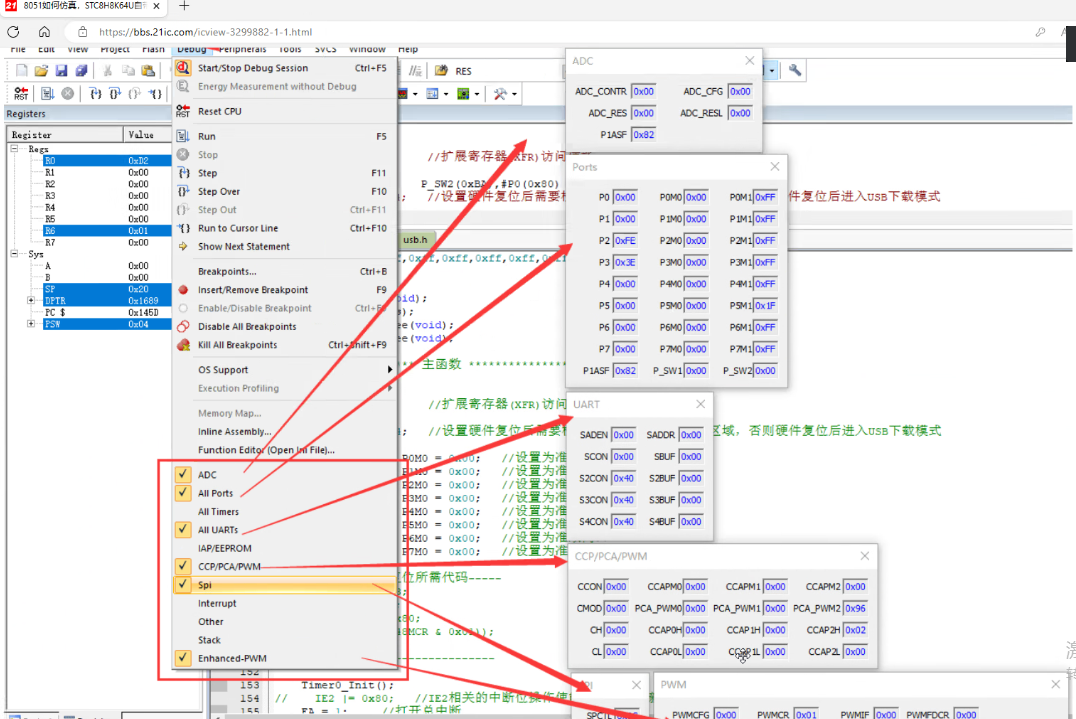Screen dimensions: 1076x719
Task: Edit the ADC_CONTR value field
Action: 643,91
